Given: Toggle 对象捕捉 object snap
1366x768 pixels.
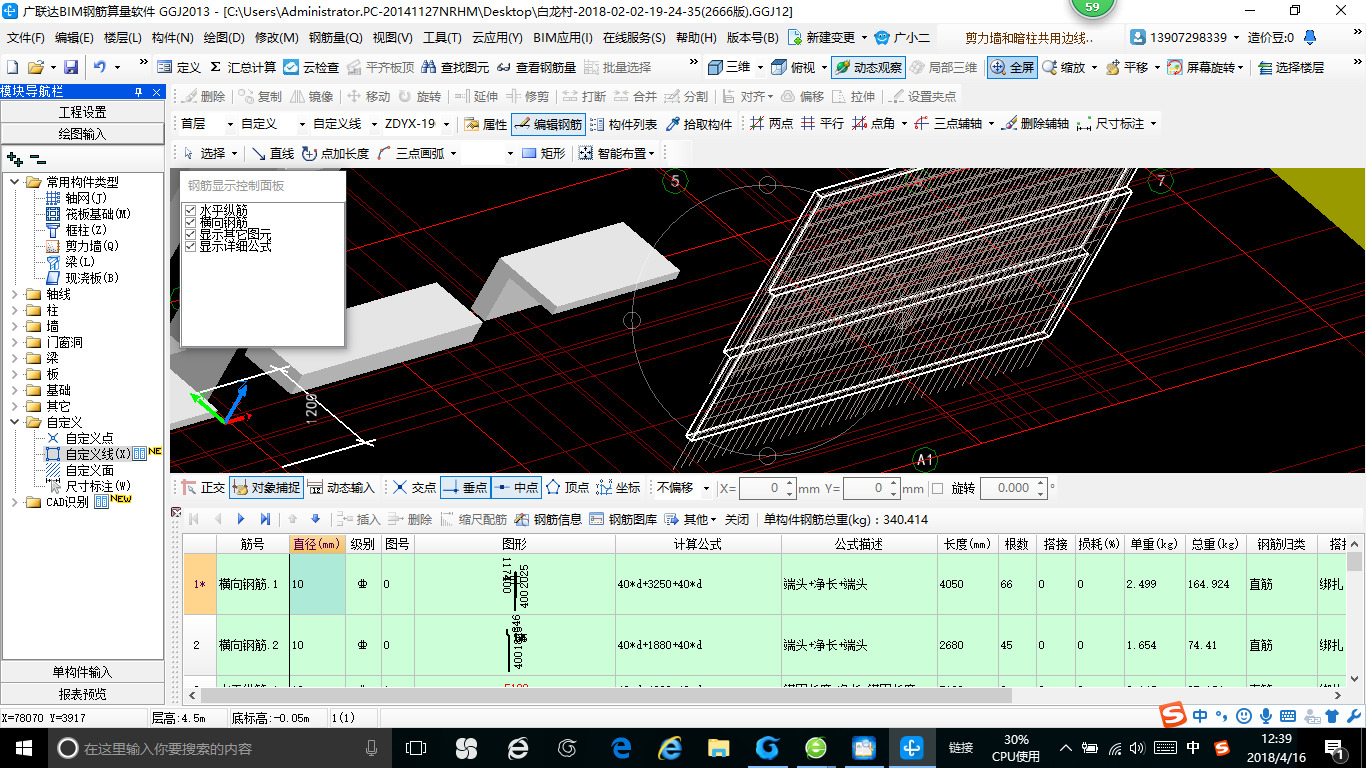Looking at the screenshot, I should point(265,487).
